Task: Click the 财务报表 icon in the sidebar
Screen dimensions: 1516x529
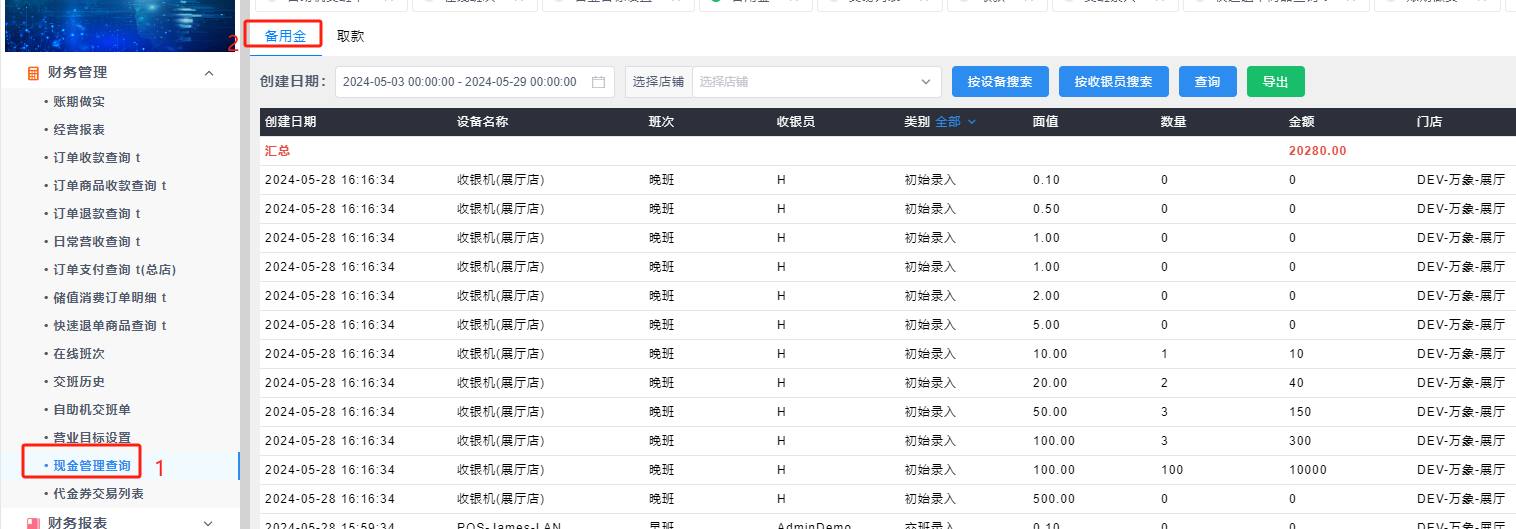Action: click(x=33, y=522)
